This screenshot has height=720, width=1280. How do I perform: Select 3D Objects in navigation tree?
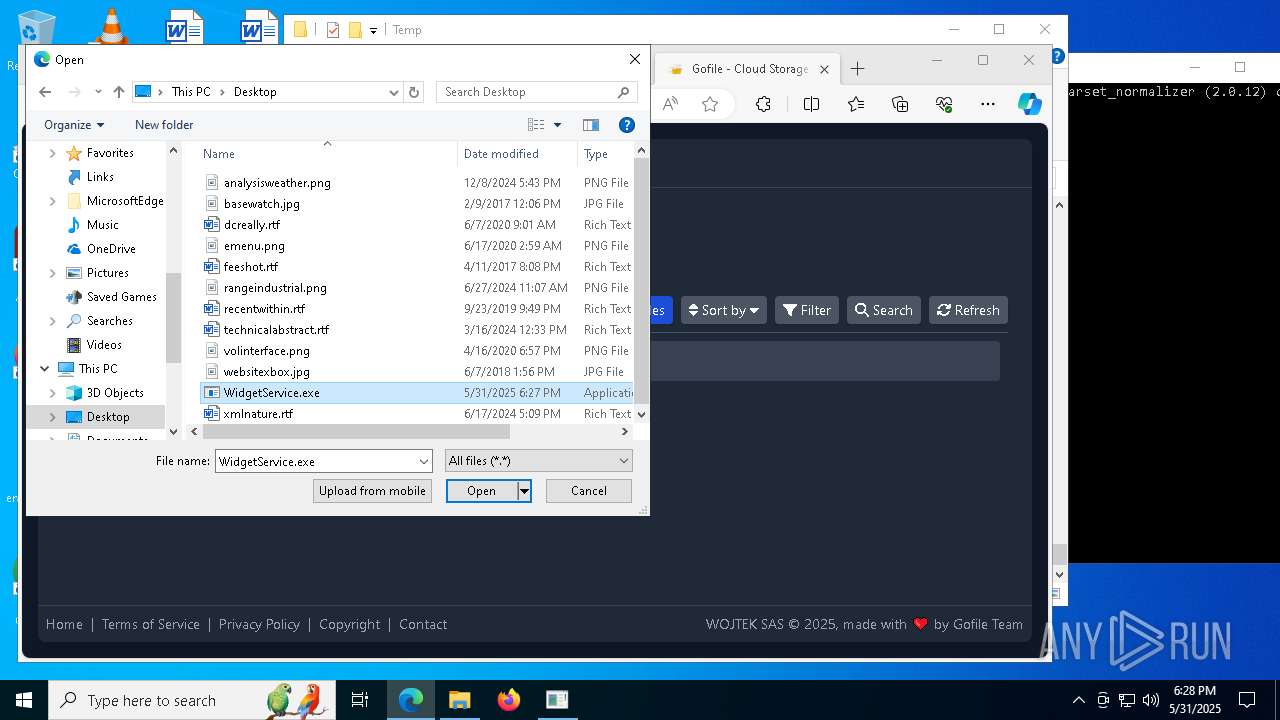click(x=115, y=393)
